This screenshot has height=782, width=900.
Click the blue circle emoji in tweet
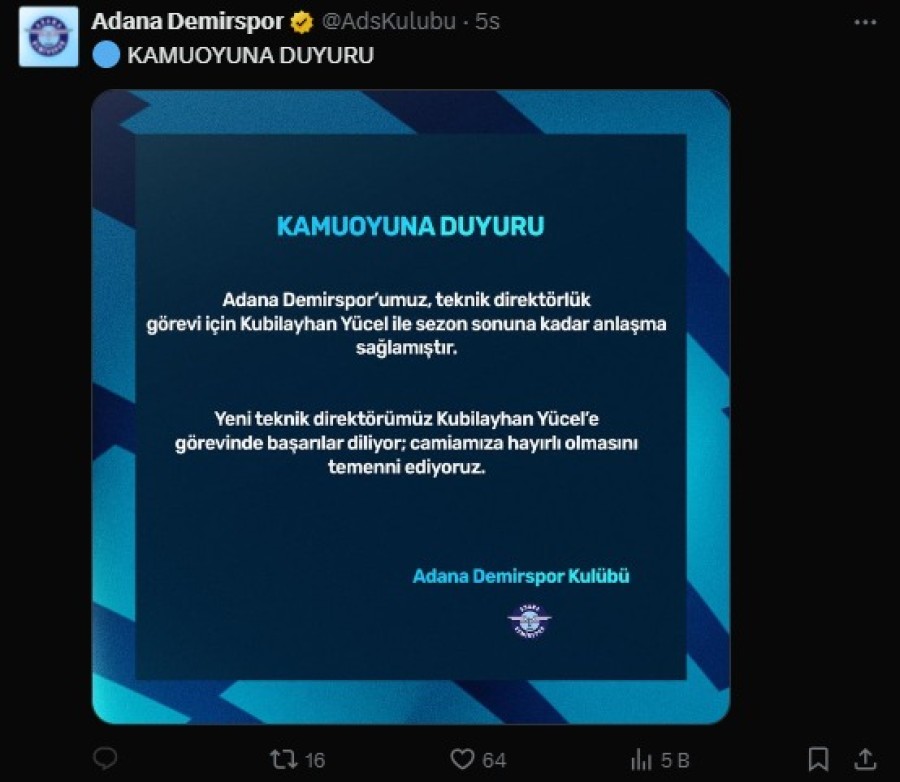[106, 55]
